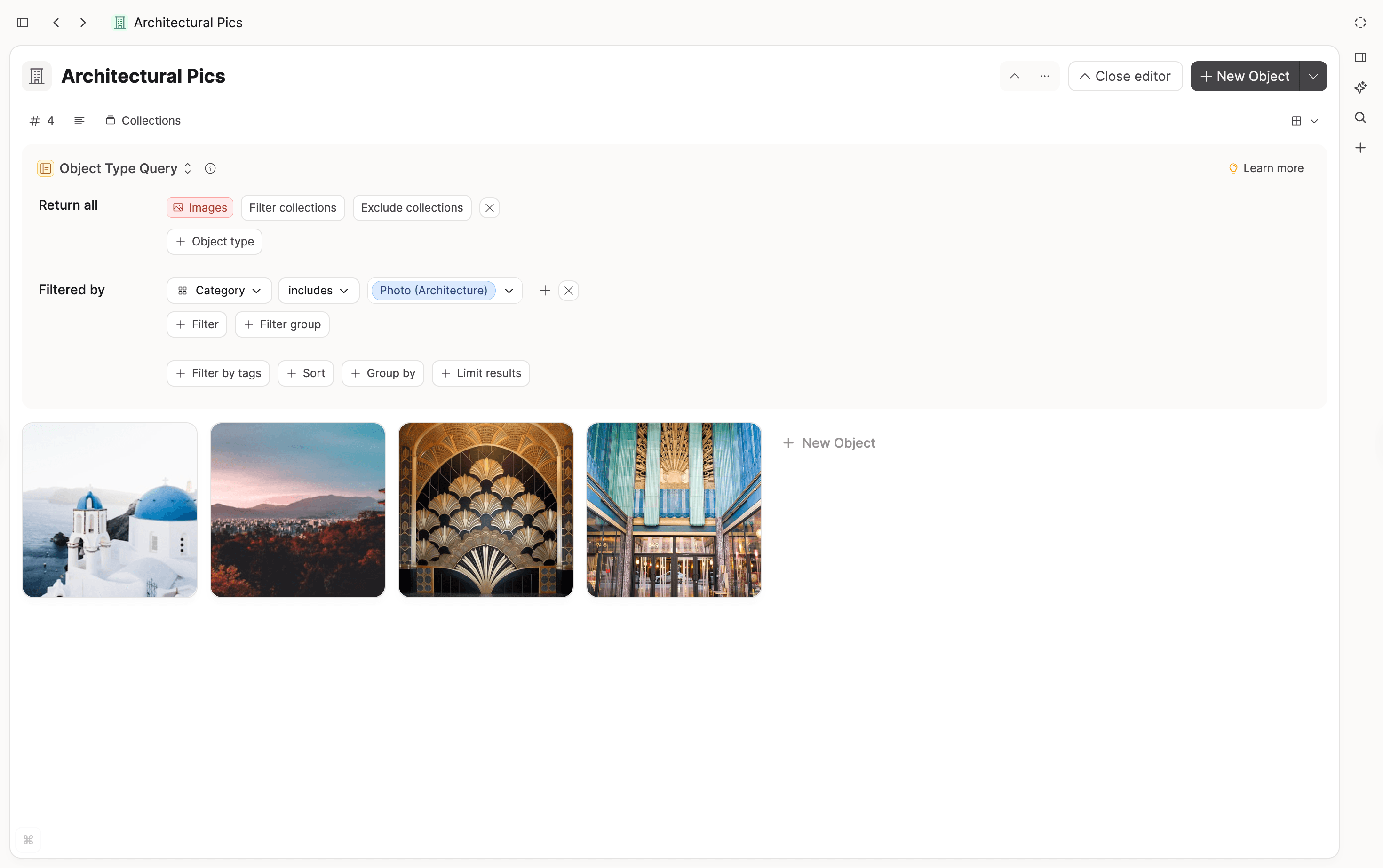Expand the Category filter dropdown

(219, 290)
